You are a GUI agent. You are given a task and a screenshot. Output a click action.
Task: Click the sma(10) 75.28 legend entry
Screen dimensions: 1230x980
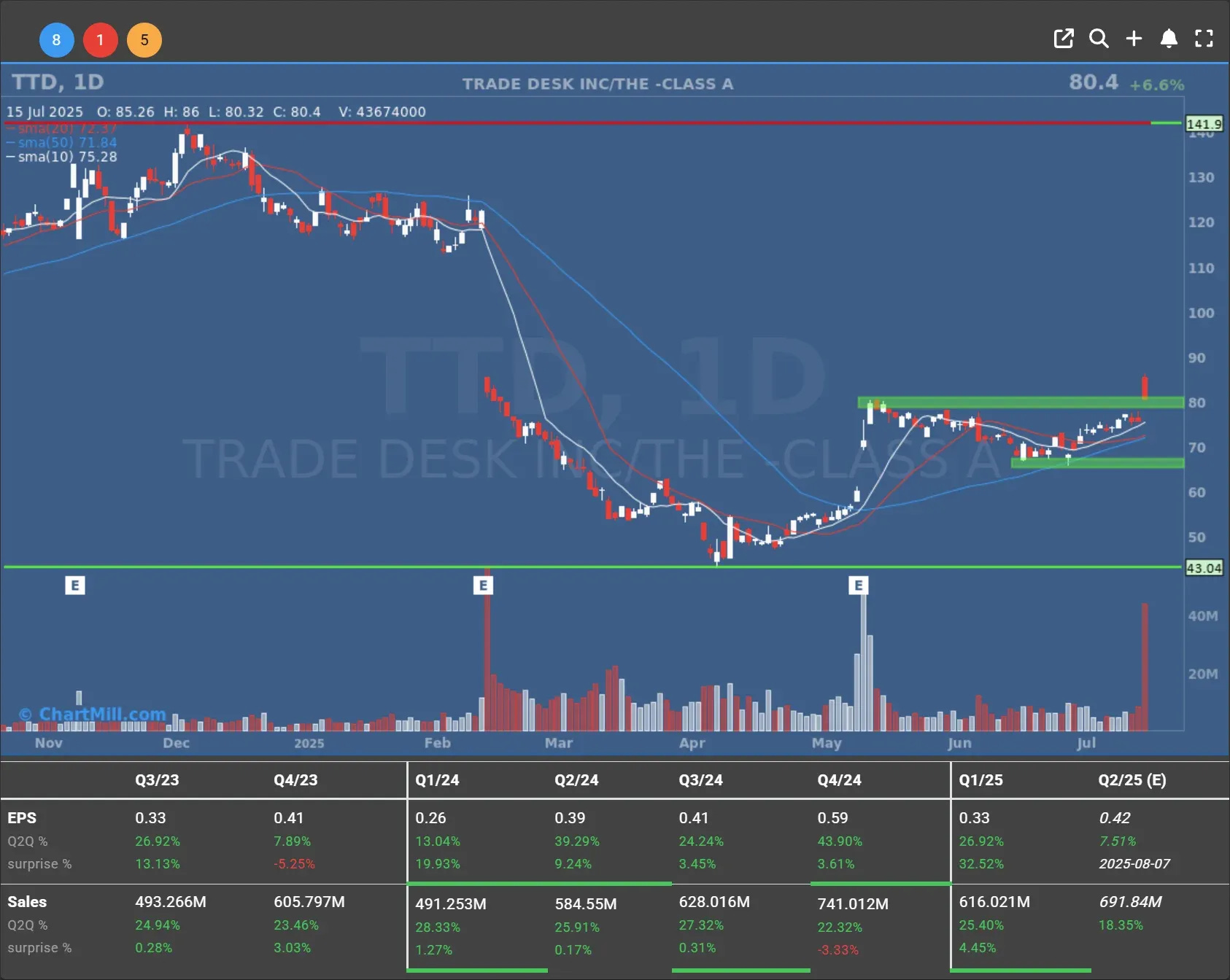click(61, 157)
